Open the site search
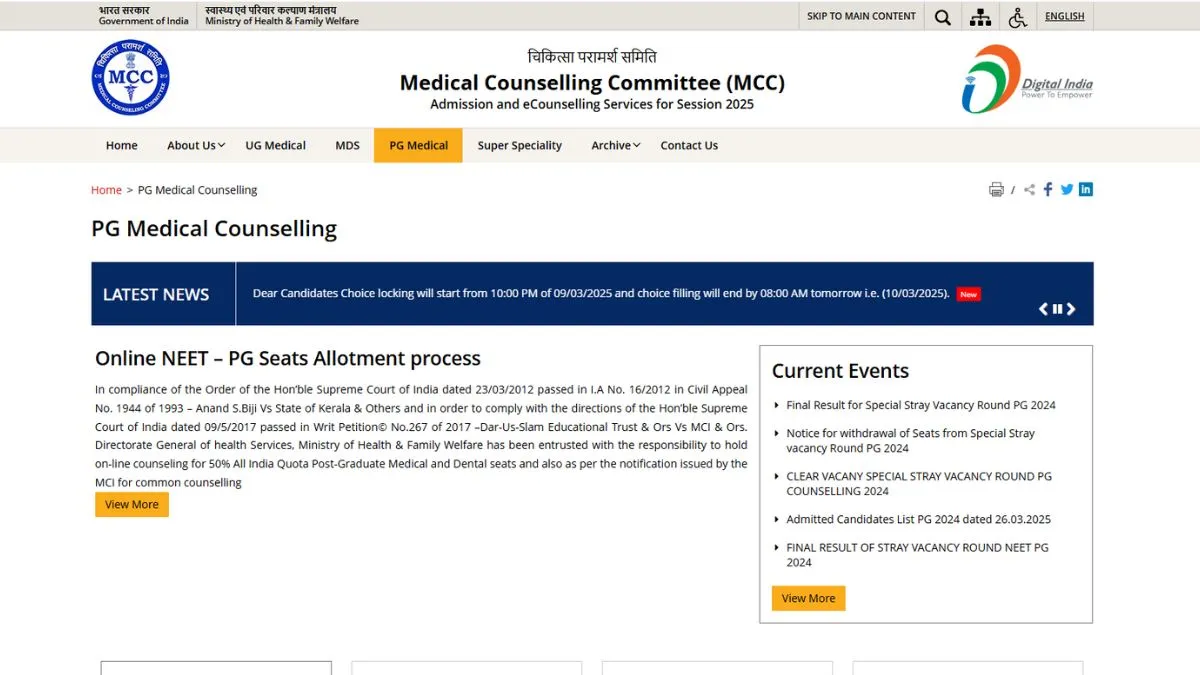This screenshot has width=1200, height=675. [941, 16]
